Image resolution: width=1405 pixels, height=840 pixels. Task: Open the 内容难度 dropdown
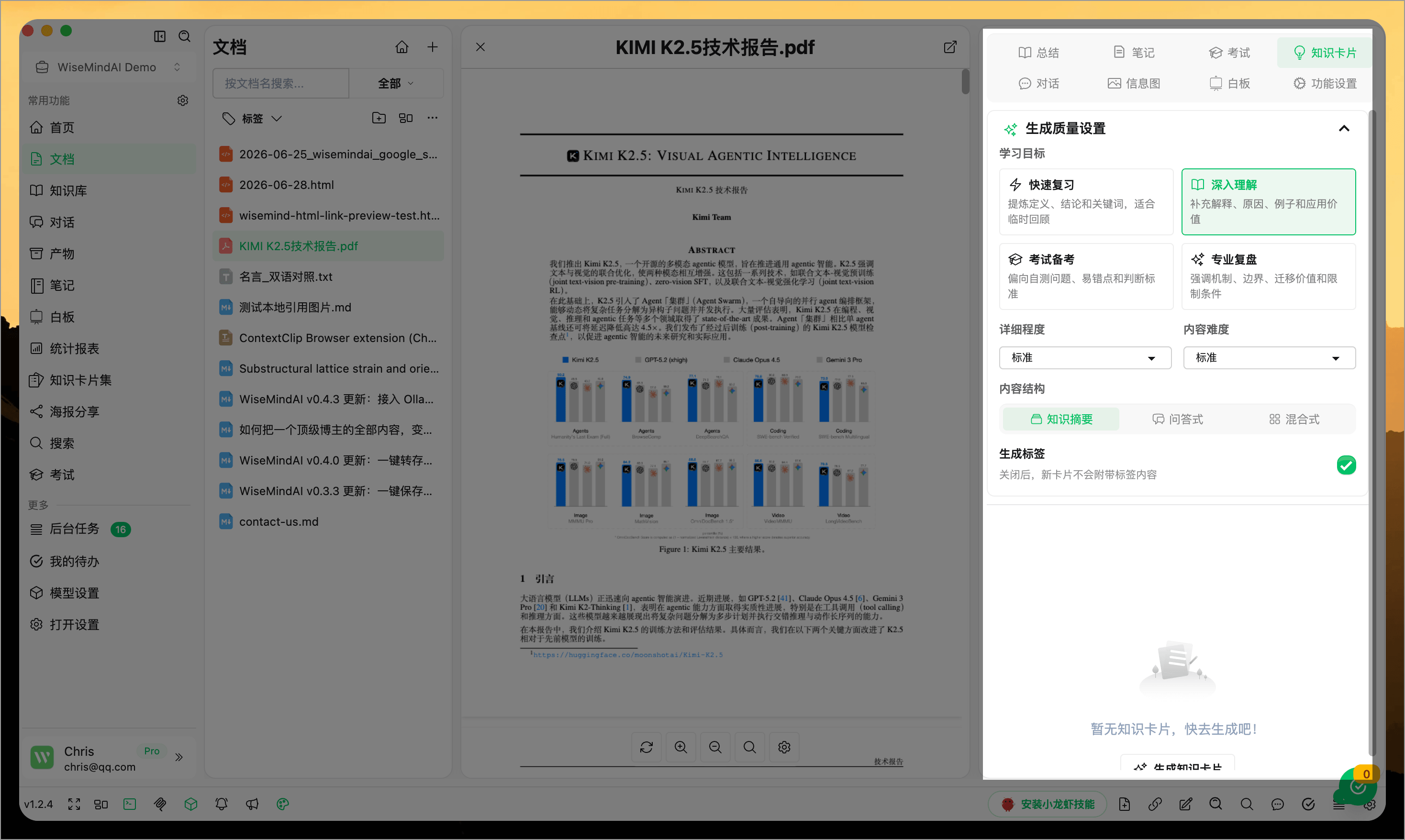[x=1269, y=358]
